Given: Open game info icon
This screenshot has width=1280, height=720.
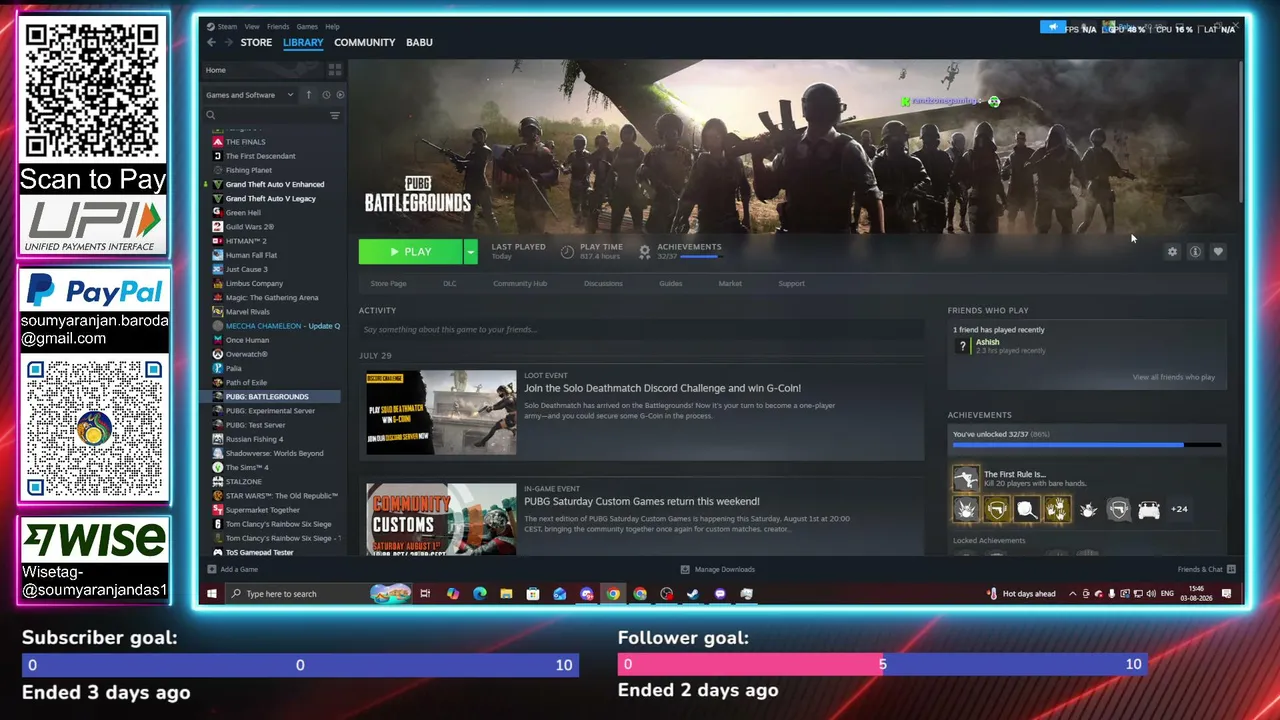Looking at the screenshot, I should coord(1195,252).
